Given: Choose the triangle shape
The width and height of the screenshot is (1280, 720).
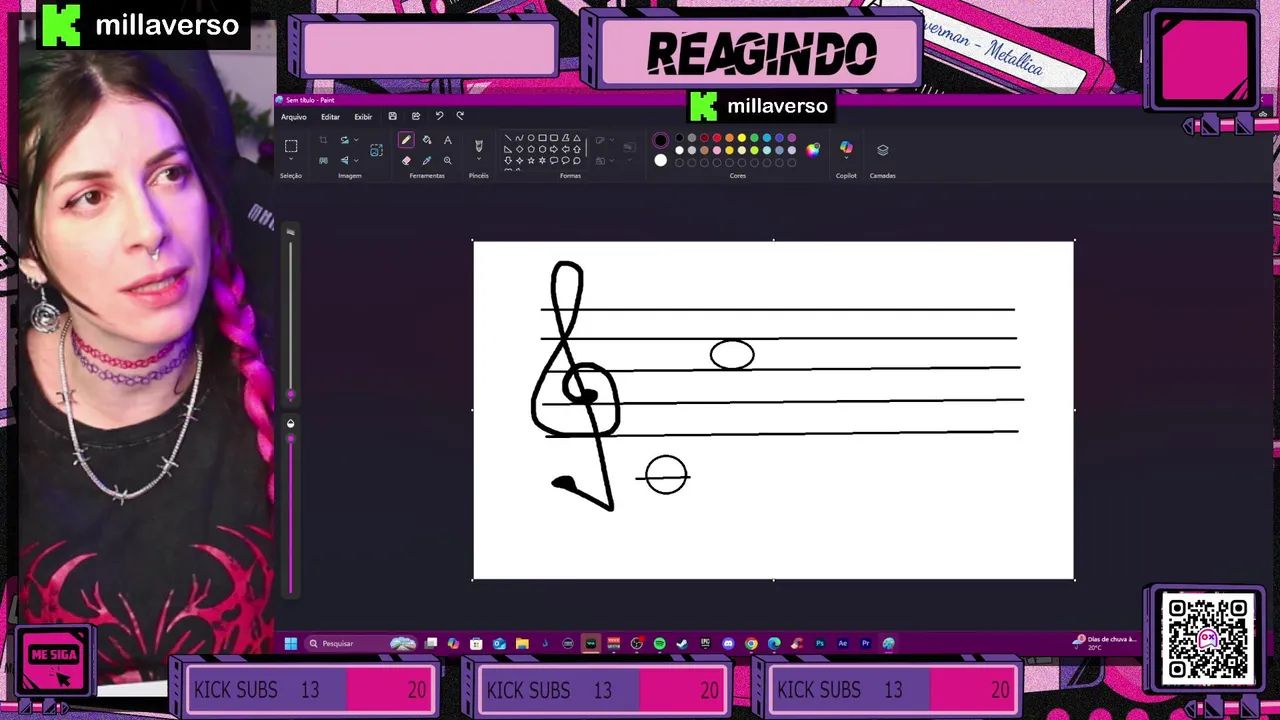Looking at the screenshot, I should point(577,138).
